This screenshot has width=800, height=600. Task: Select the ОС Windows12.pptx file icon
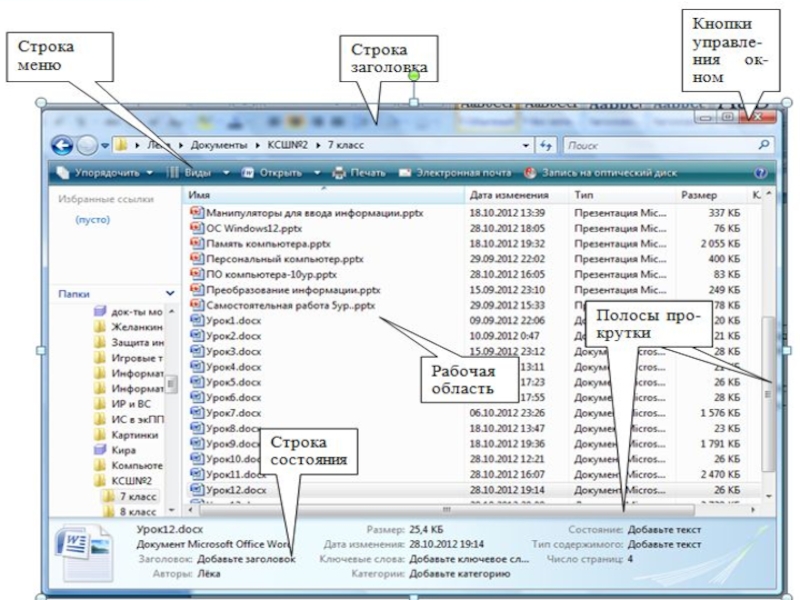(x=197, y=227)
